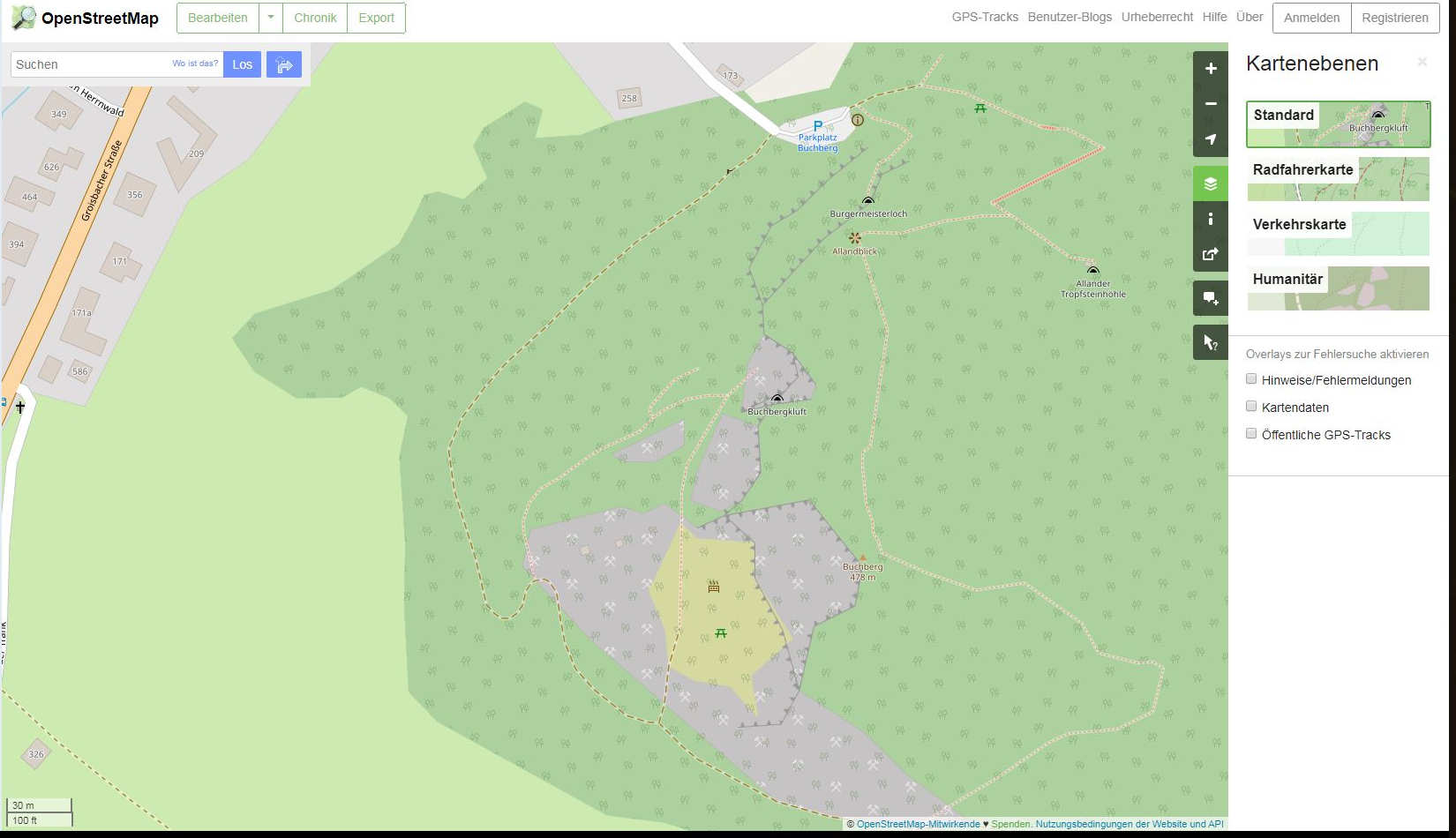
Task: Zoom in with the plus button
Action: tap(1211, 69)
